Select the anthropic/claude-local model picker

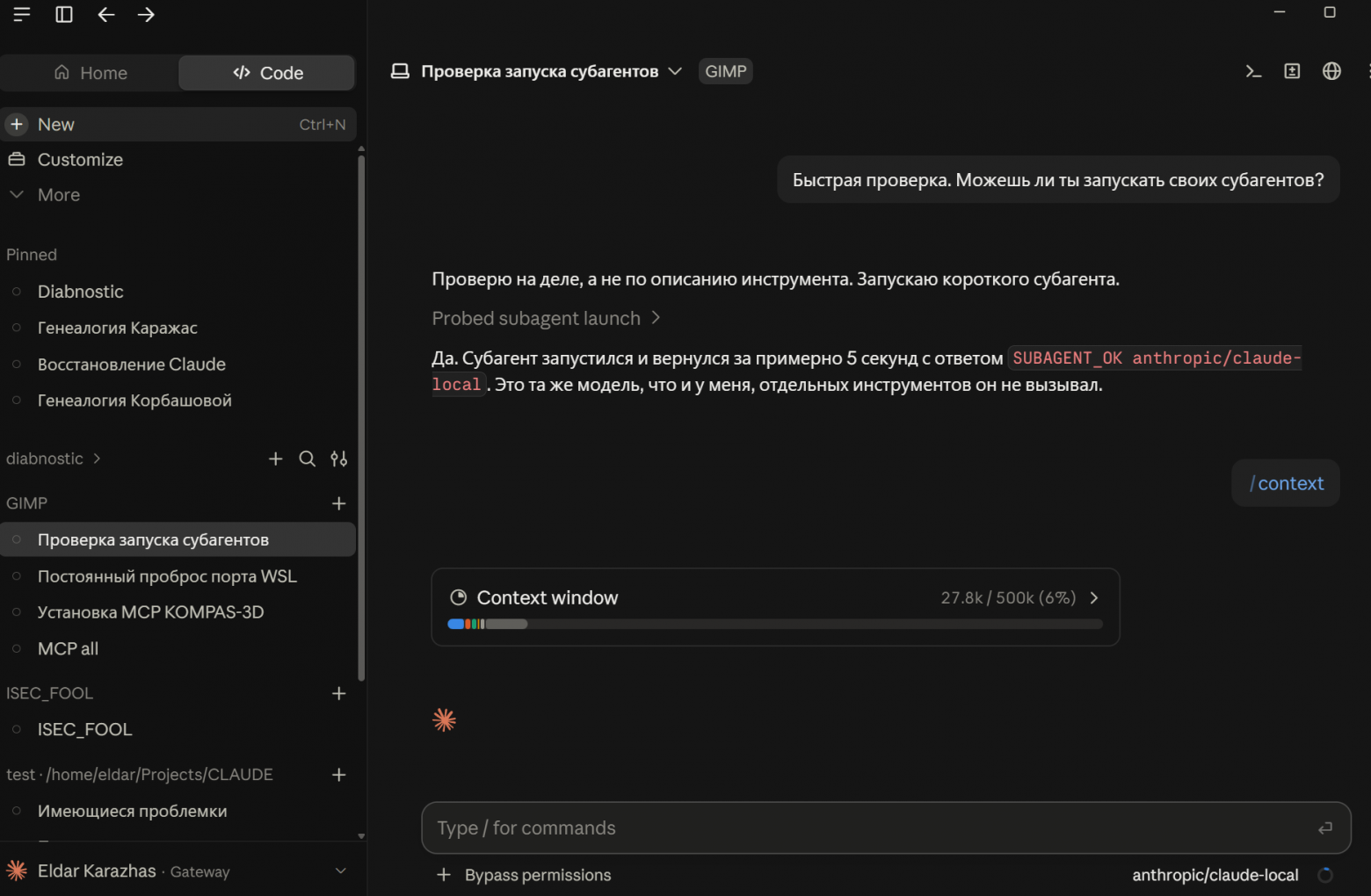click(1215, 875)
